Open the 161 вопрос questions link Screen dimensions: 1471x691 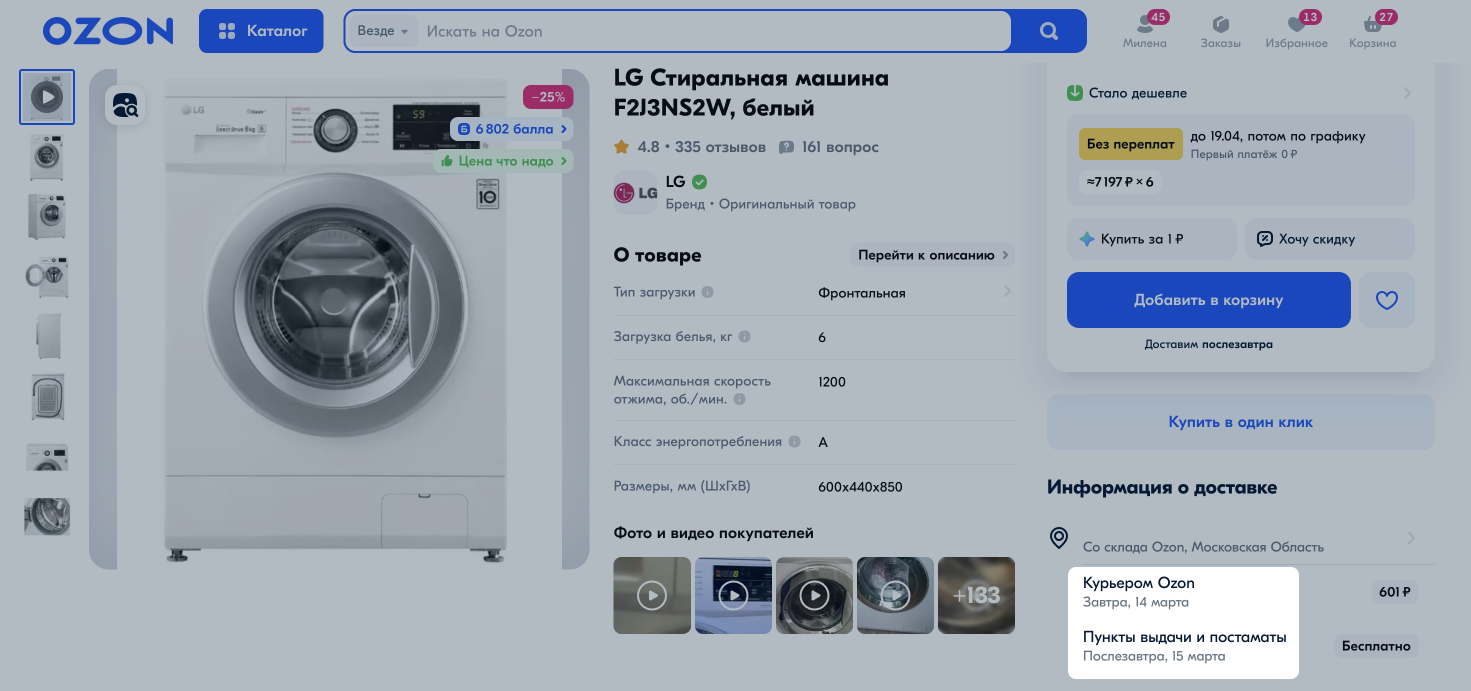point(829,147)
